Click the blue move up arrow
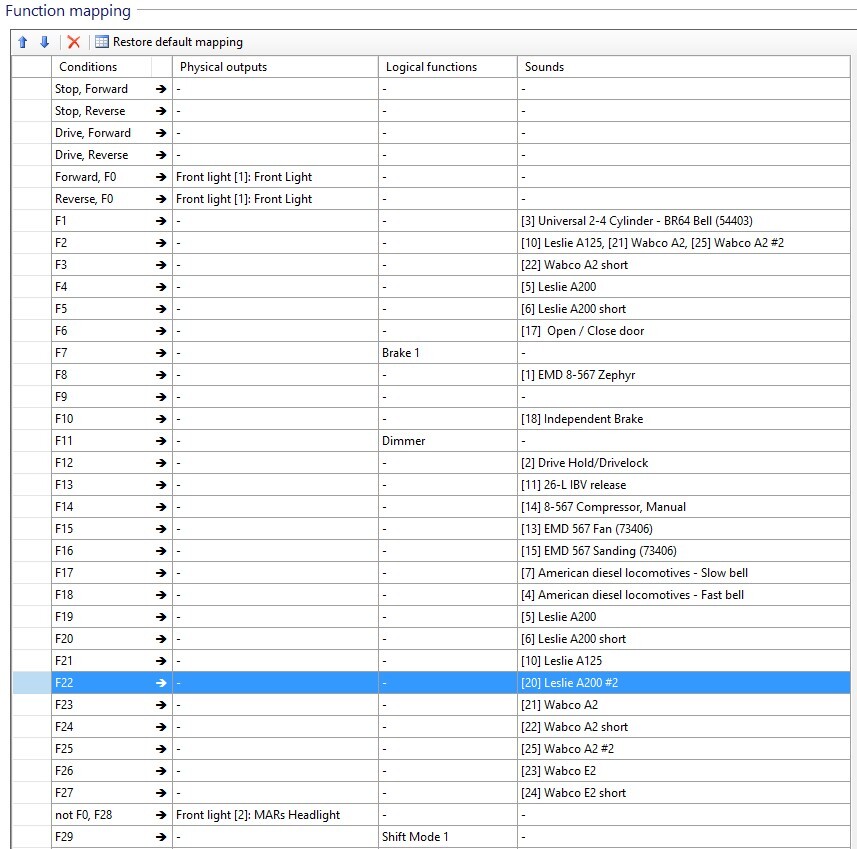Image resolution: width=857 pixels, height=849 pixels. (x=23, y=42)
